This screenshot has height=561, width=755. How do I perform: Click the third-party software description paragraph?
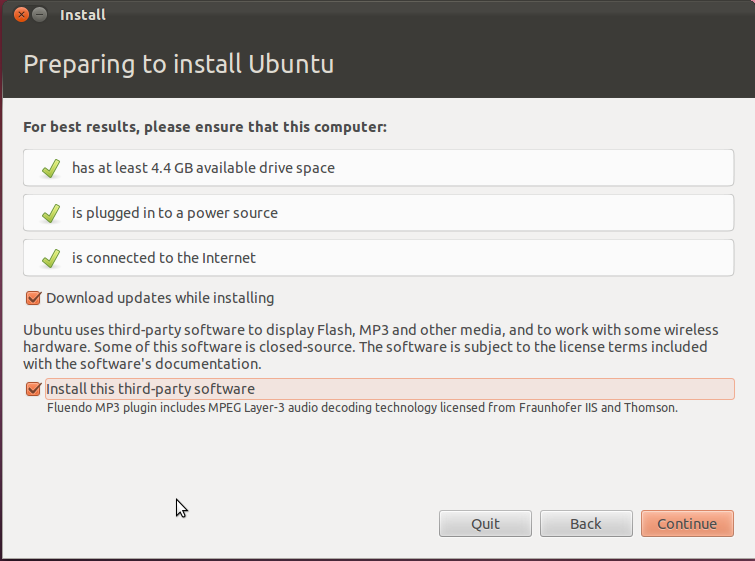click(371, 347)
